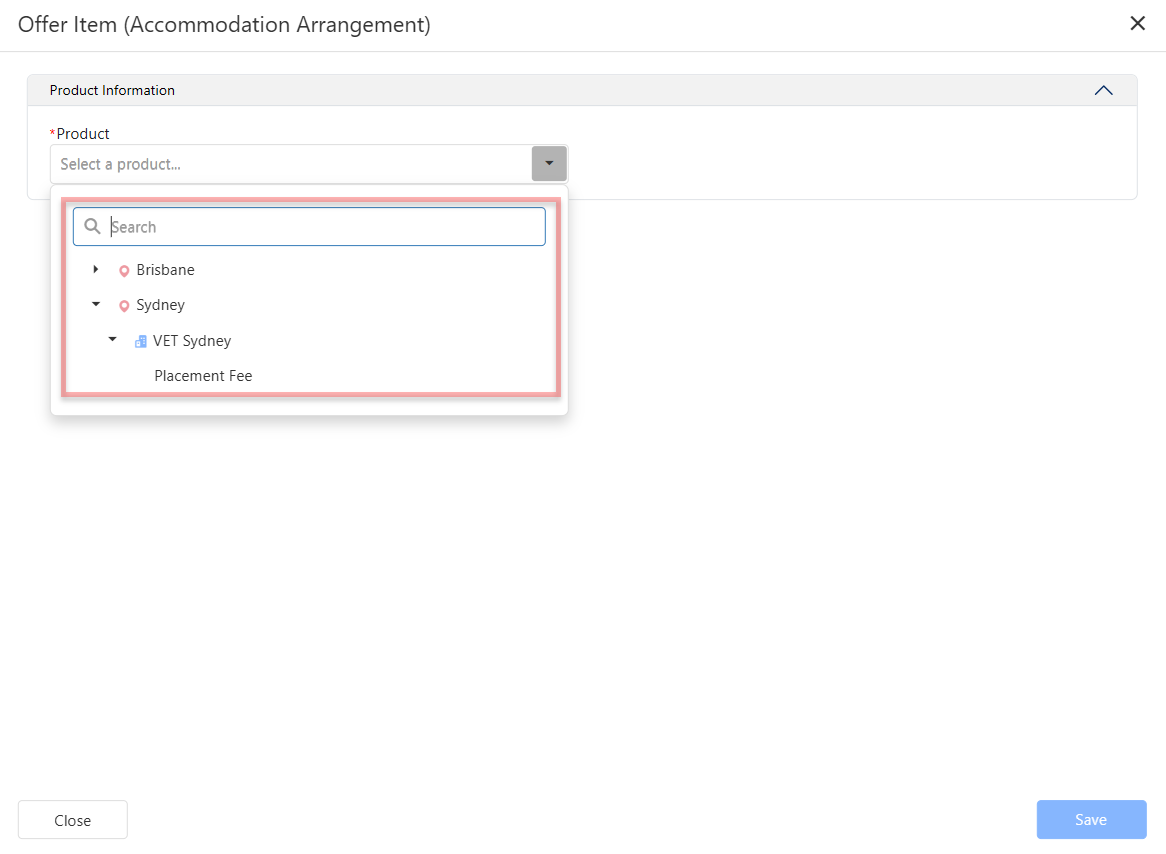Focus the Search input field
Viewport: 1166px width, 854px height.
(325, 227)
